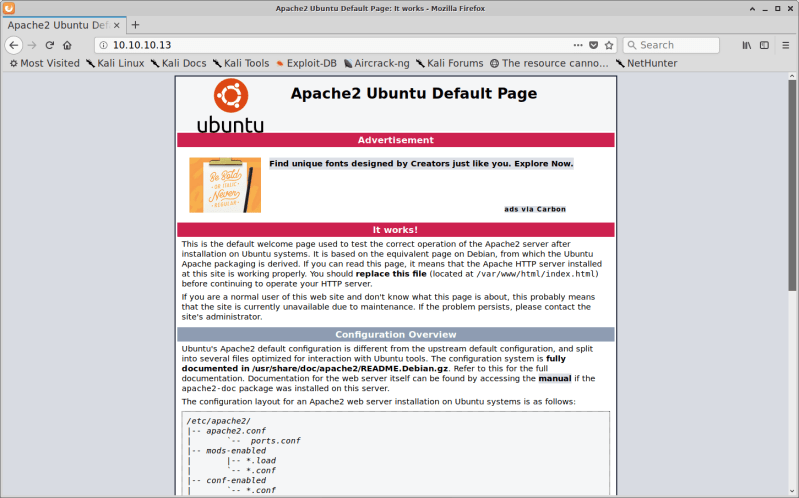
Task: Click the fonts advertisement image
Action: pyautogui.click(x=225, y=185)
